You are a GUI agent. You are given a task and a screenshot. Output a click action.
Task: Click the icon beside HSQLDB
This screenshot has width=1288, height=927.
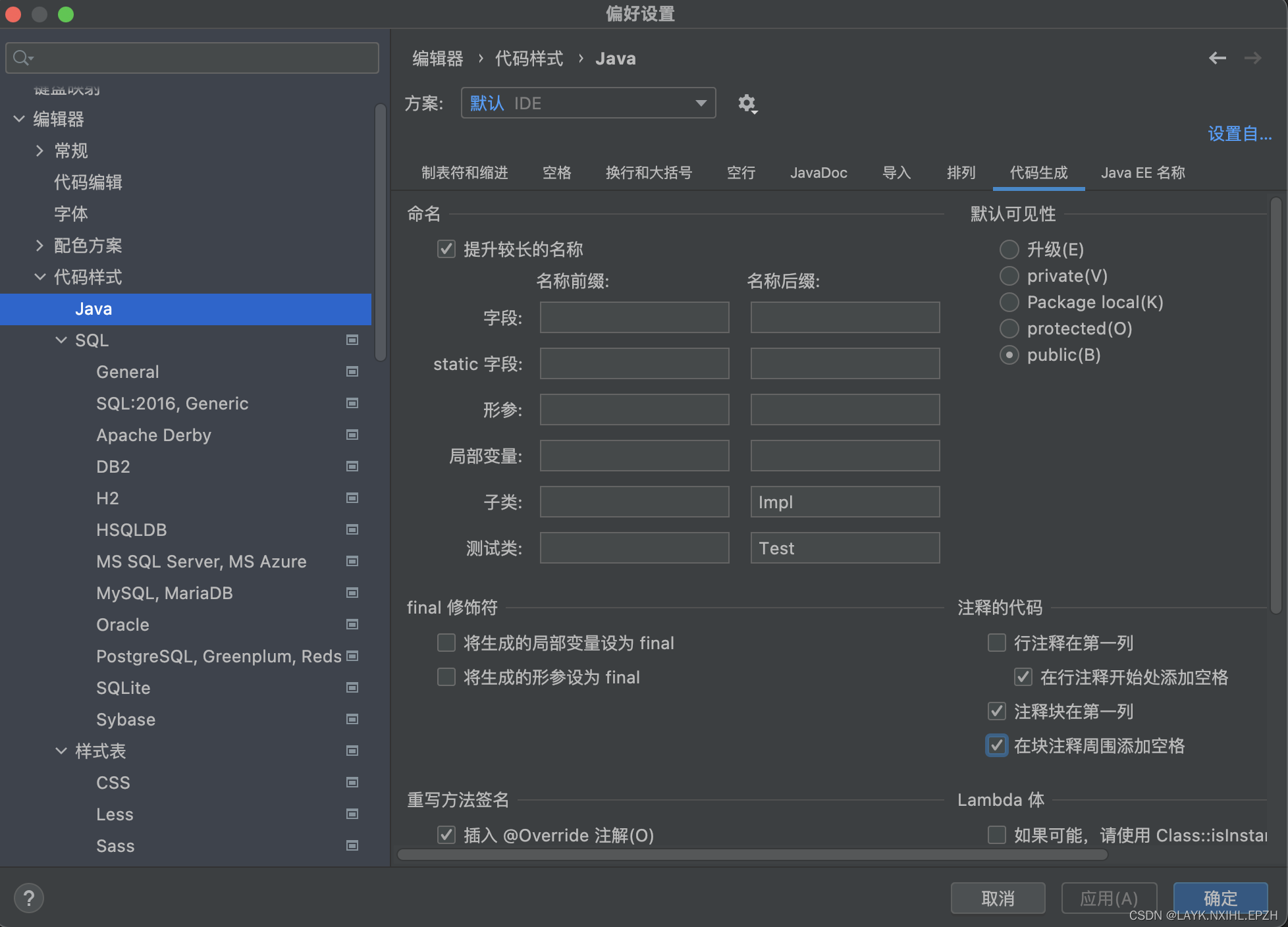tap(352, 529)
